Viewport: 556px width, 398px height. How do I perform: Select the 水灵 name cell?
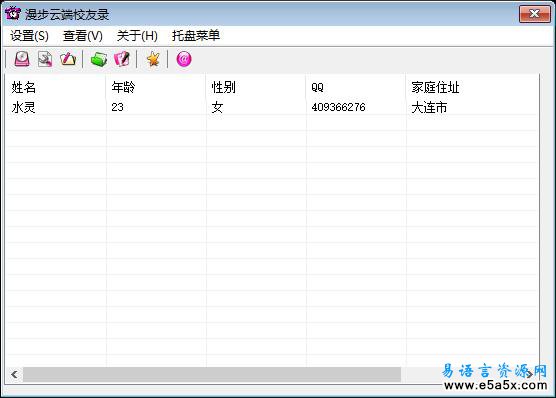tap(23, 107)
